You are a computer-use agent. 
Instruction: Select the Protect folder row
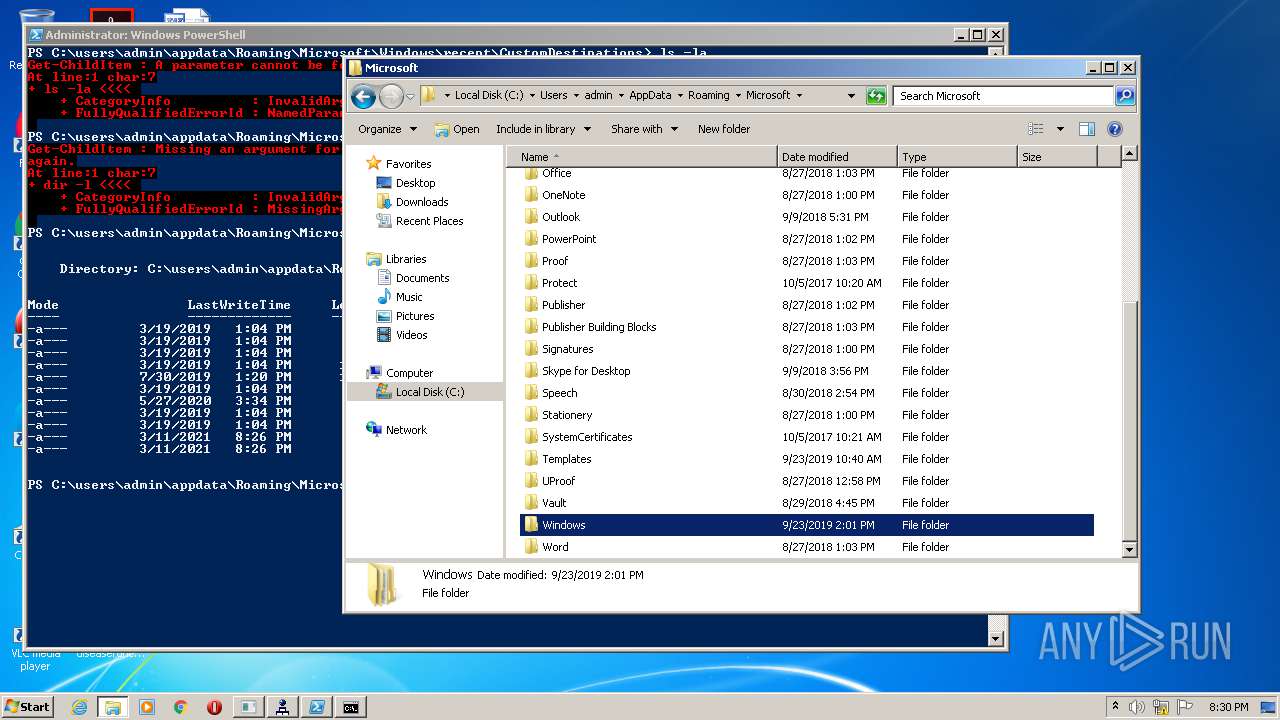pyautogui.click(x=807, y=283)
